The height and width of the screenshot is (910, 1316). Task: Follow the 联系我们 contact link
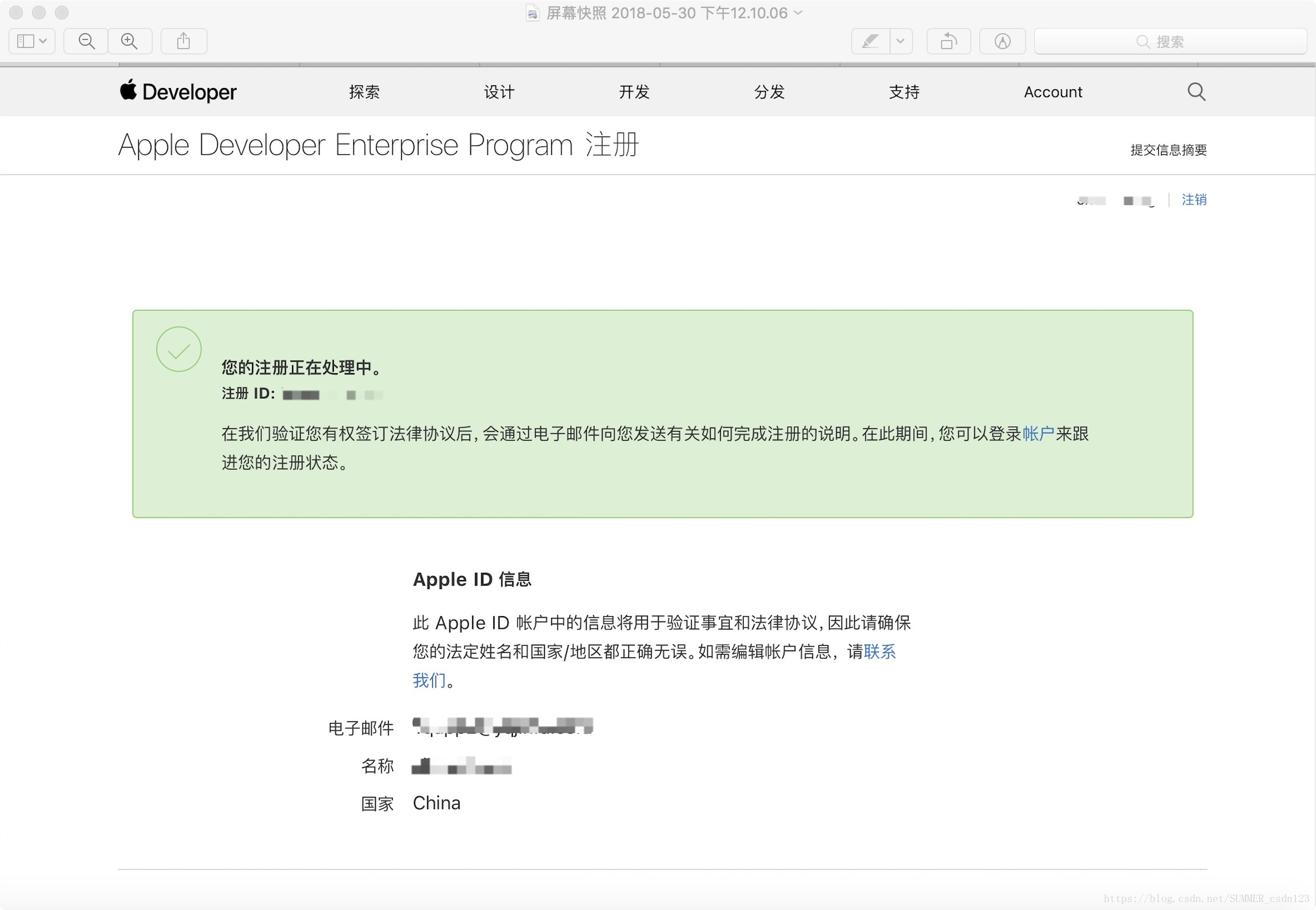[879, 652]
